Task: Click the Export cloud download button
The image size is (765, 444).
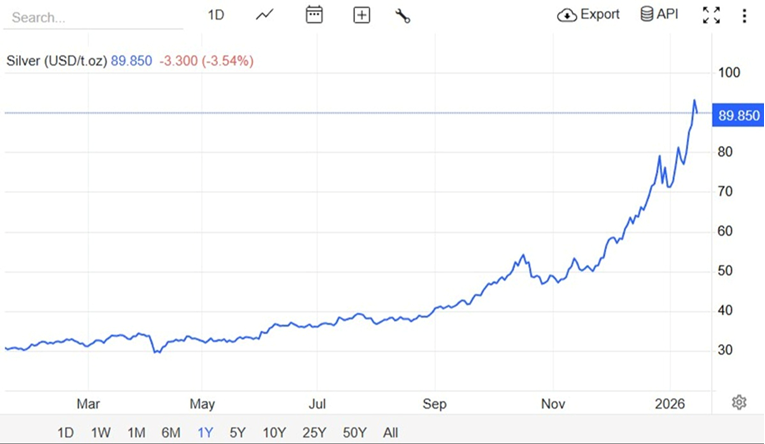Action: tap(589, 15)
